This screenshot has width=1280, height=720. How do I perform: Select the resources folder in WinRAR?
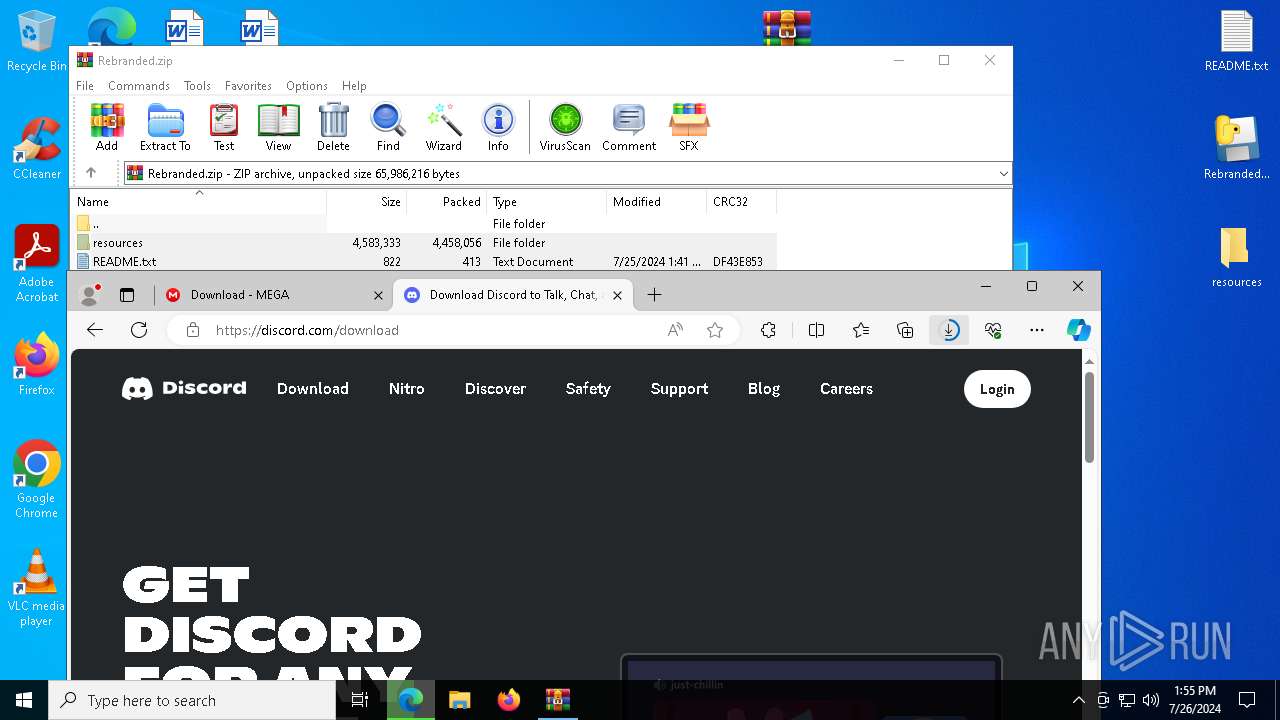[118, 242]
